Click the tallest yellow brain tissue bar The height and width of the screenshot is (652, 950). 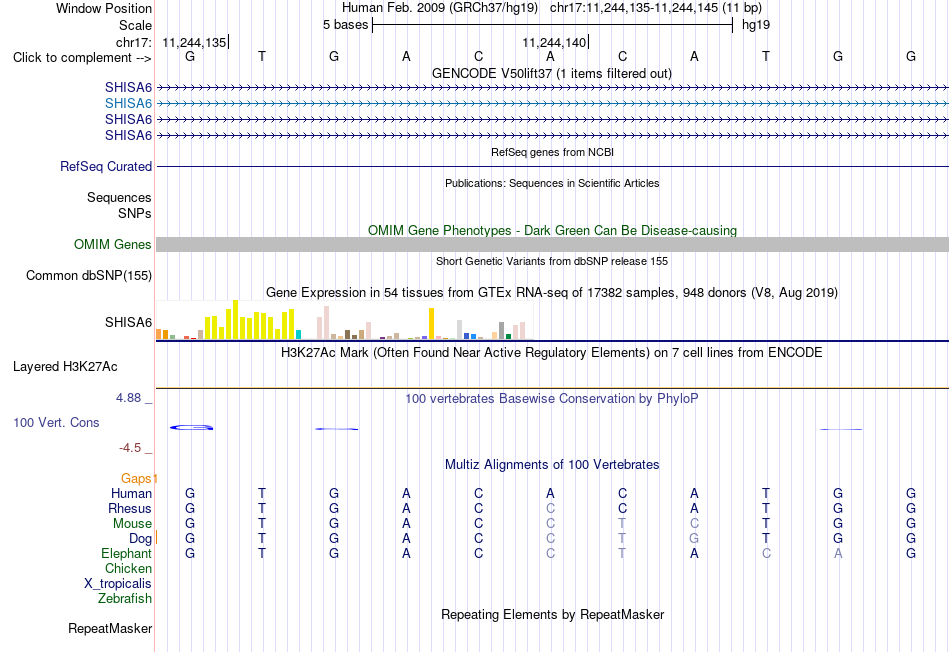236,319
